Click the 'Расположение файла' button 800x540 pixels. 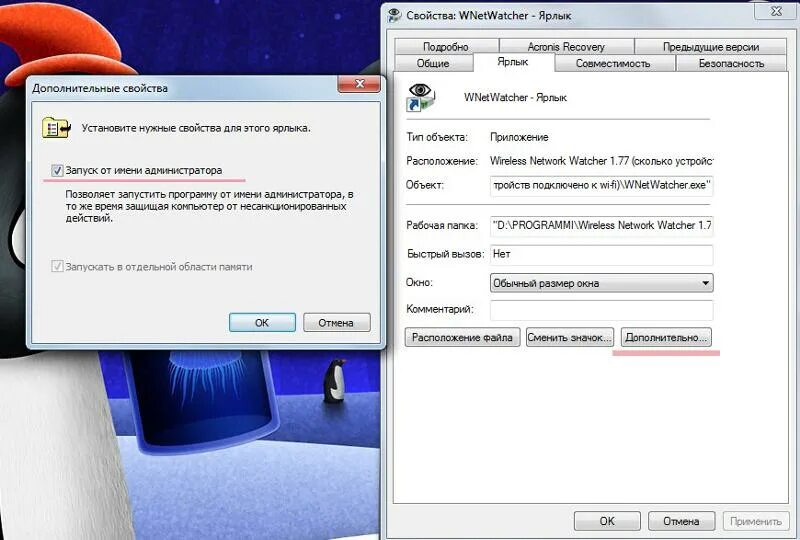click(462, 337)
